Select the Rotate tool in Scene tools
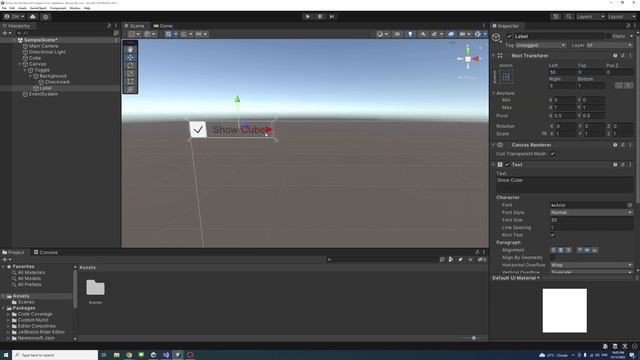The height and width of the screenshot is (360, 640). (130, 65)
